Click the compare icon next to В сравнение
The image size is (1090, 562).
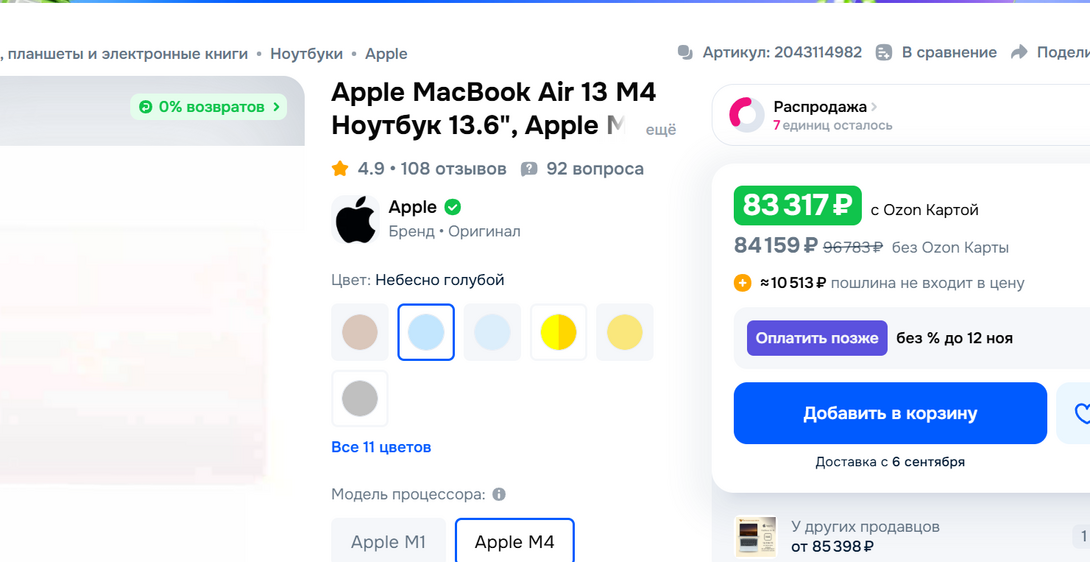pos(884,53)
